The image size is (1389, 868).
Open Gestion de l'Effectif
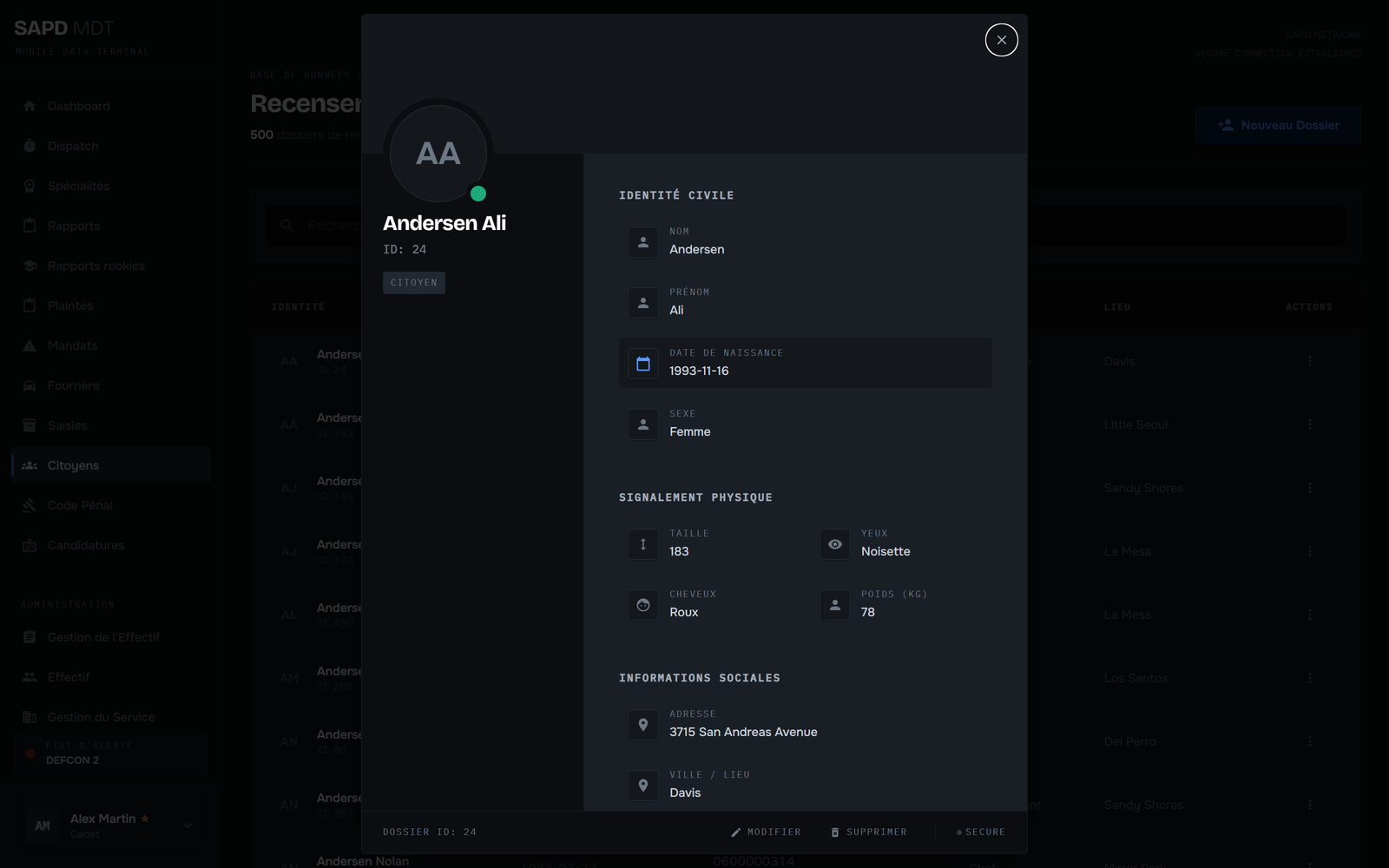[111, 637]
